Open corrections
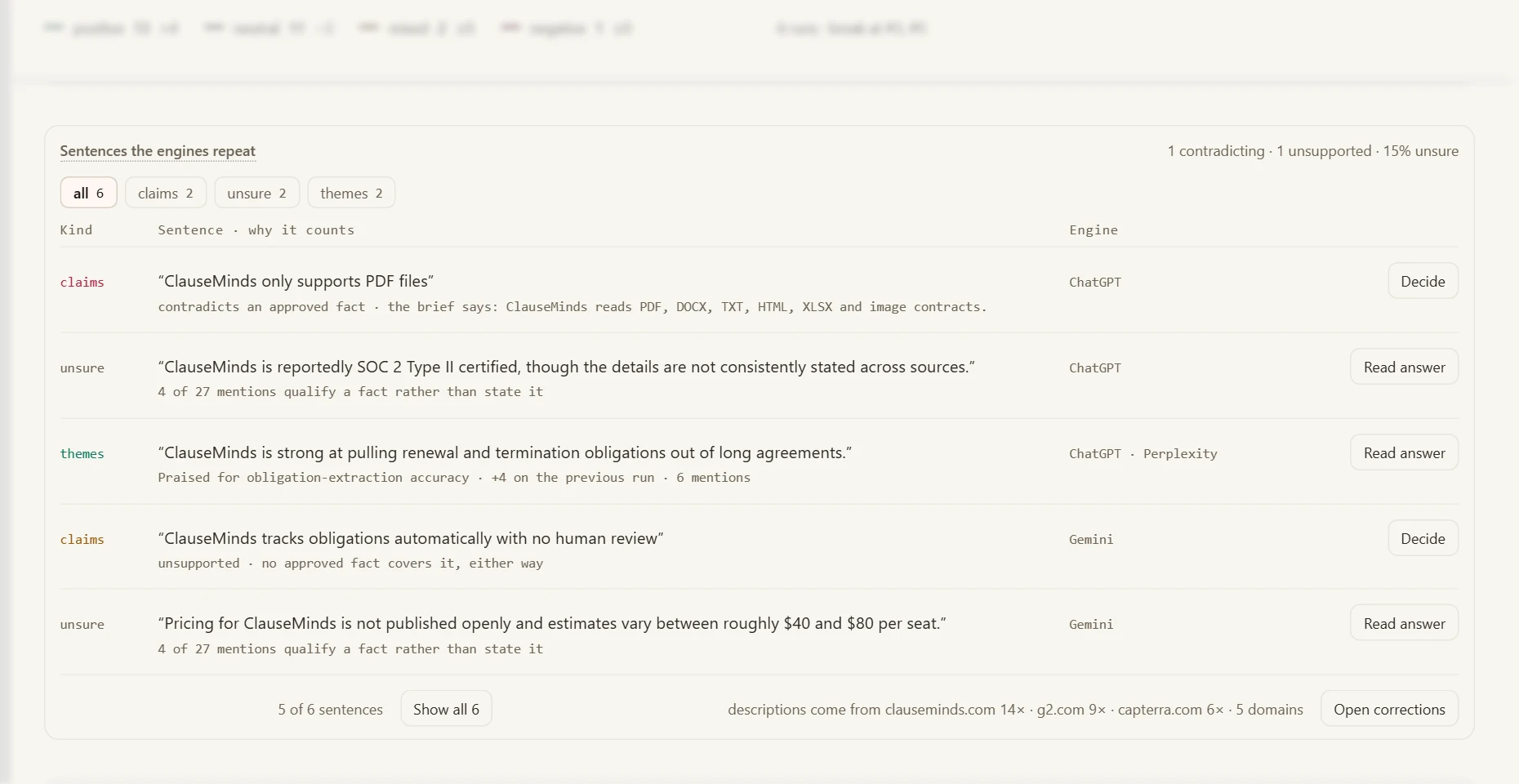Screen dimensions: 1519x784 pos(1389,709)
